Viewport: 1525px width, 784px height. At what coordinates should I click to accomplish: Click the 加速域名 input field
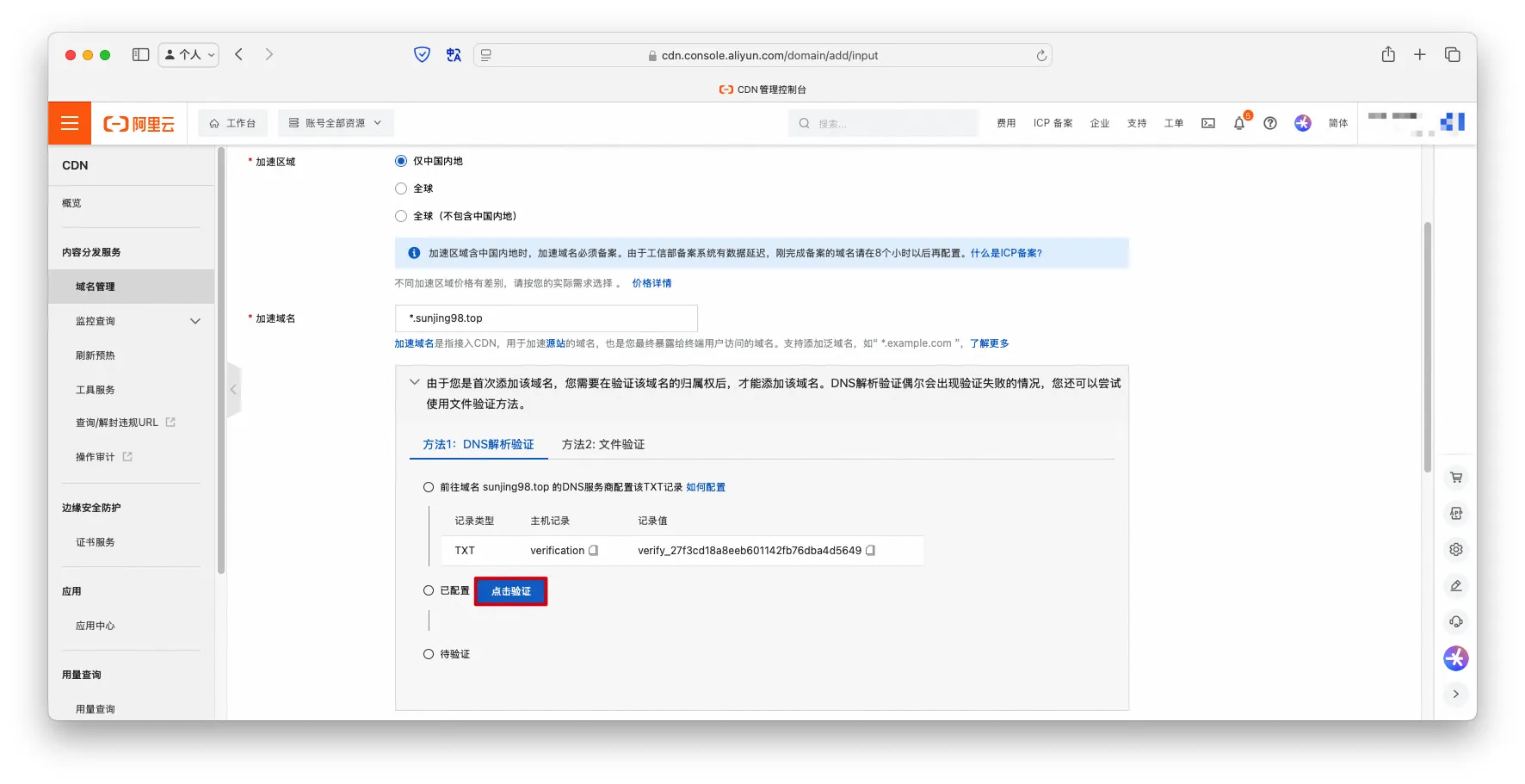[x=546, y=318]
